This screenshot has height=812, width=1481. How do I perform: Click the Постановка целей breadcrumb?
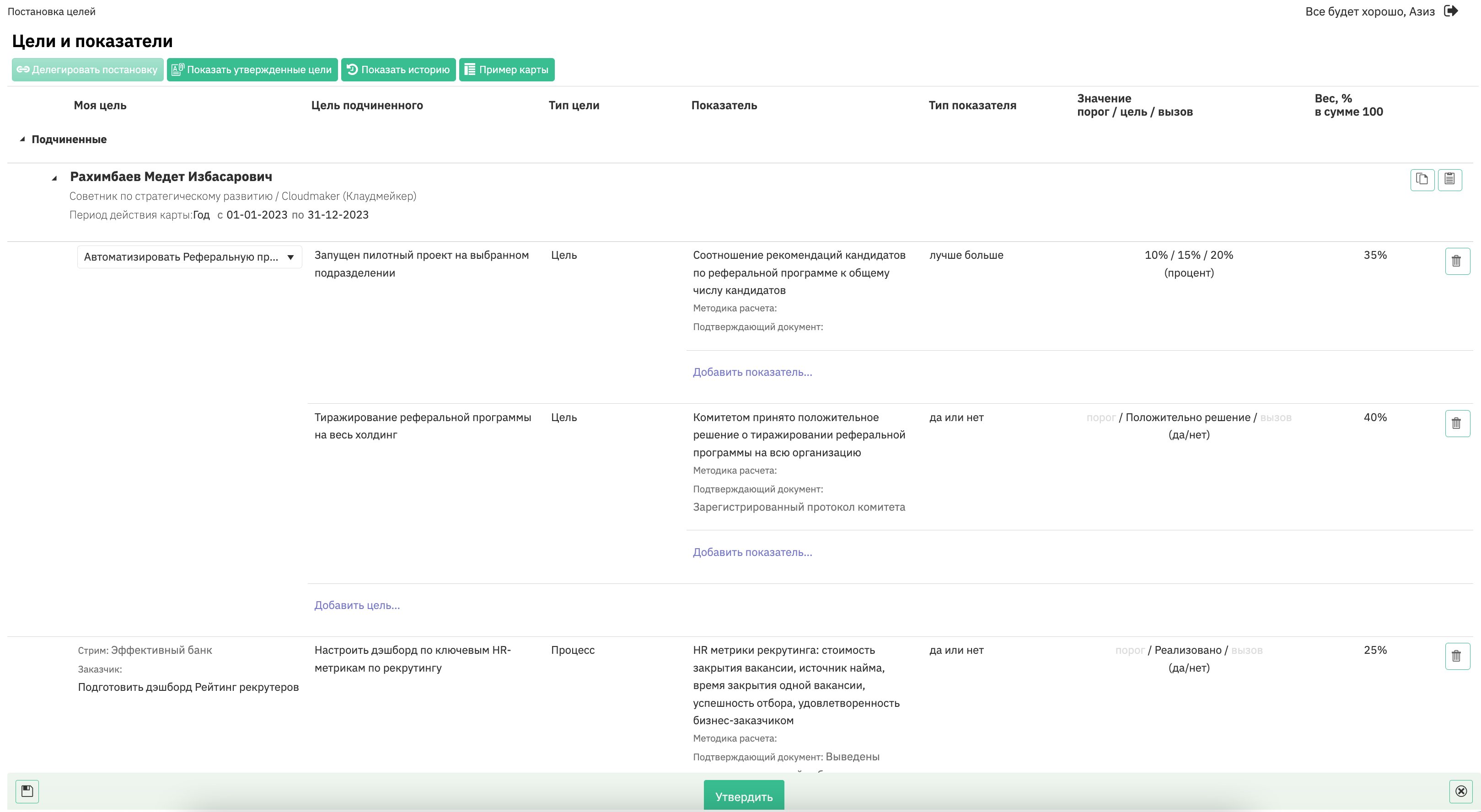click(x=51, y=11)
